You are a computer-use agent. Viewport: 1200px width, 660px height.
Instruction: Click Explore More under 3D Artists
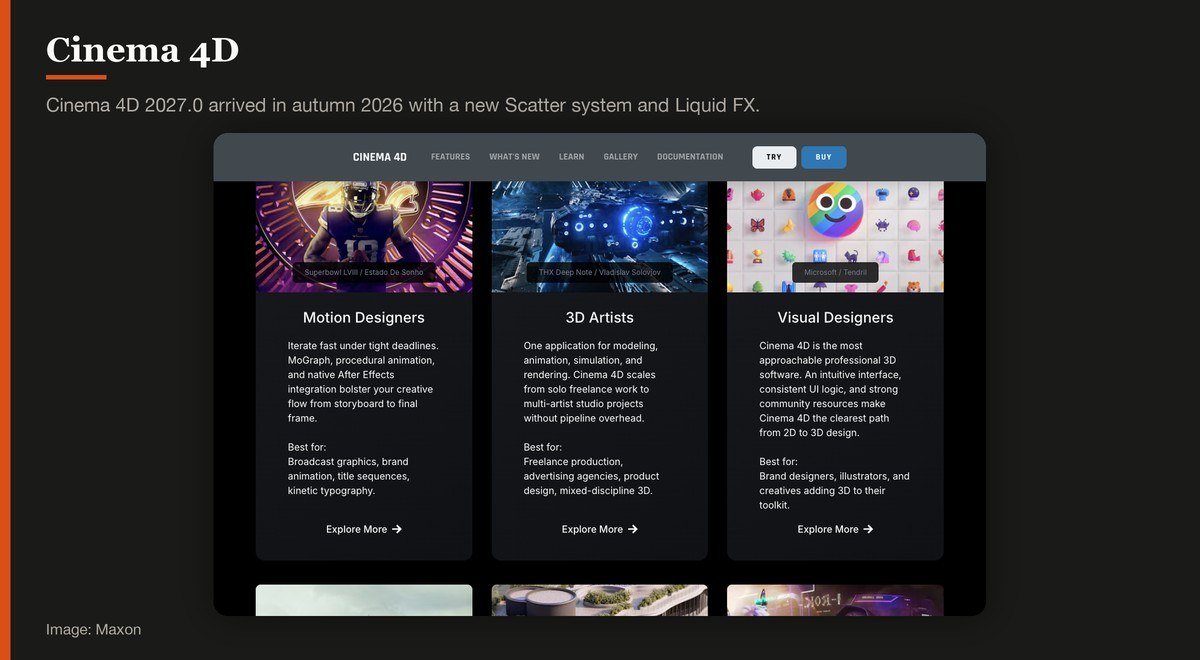pyautogui.click(x=600, y=529)
